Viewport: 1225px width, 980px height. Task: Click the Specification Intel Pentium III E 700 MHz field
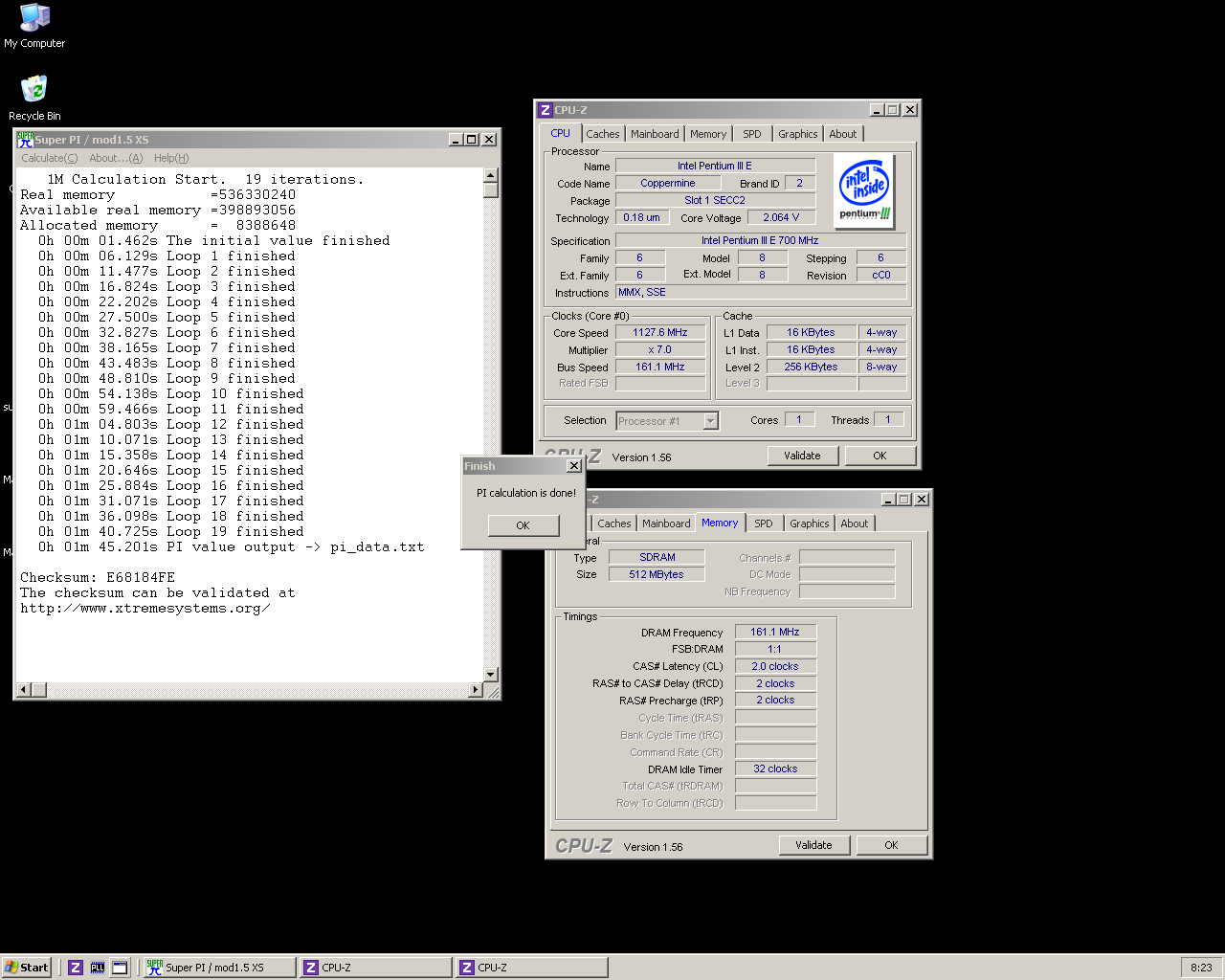click(x=760, y=240)
